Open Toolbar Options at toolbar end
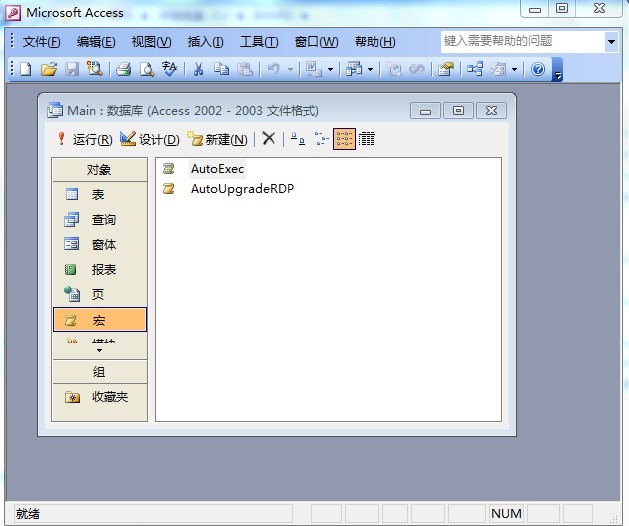 tap(558, 69)
